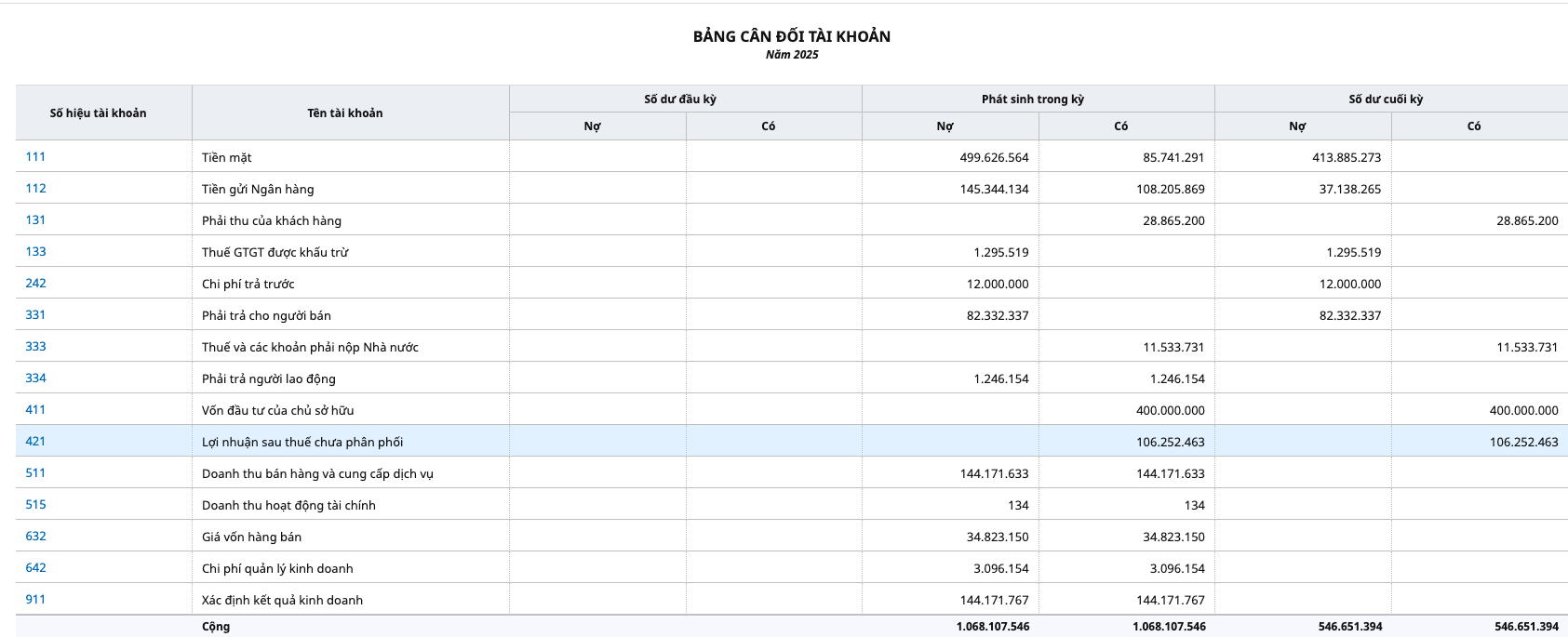This screenshot has height=637, width=1568.
Task: Open account 111 link
Action: [x=35, y=157]
